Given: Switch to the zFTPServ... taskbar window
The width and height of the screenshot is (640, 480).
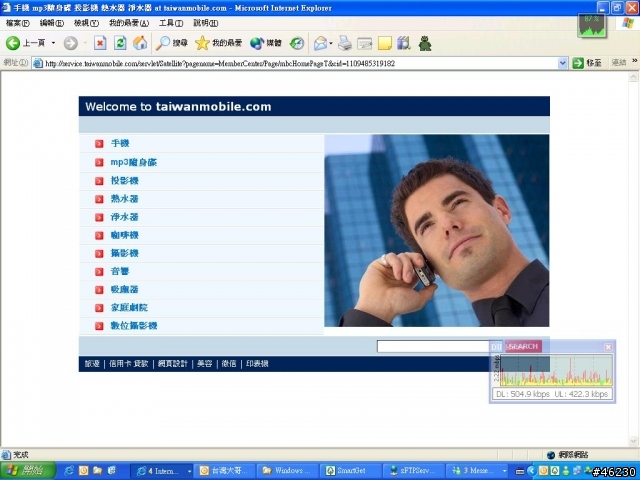Looking at the screenshot, I should 413,471.
